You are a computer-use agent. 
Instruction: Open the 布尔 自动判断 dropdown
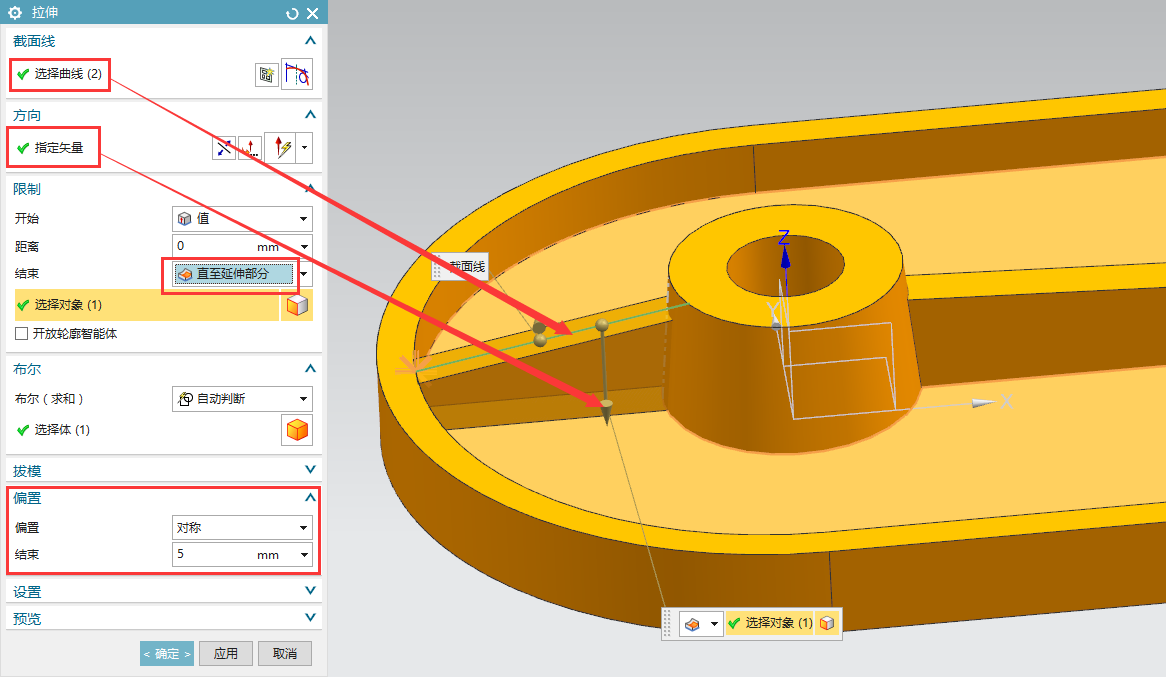(x=242, y=399)
